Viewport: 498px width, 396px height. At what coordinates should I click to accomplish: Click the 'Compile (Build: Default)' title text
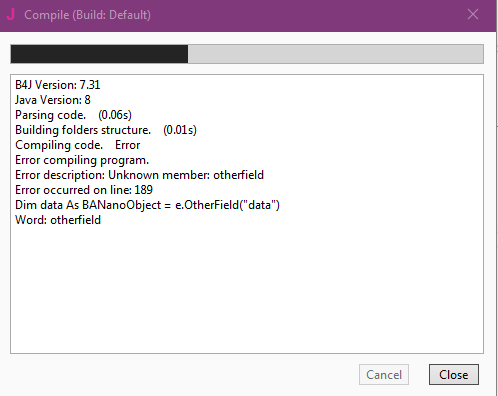click(87, 15)
